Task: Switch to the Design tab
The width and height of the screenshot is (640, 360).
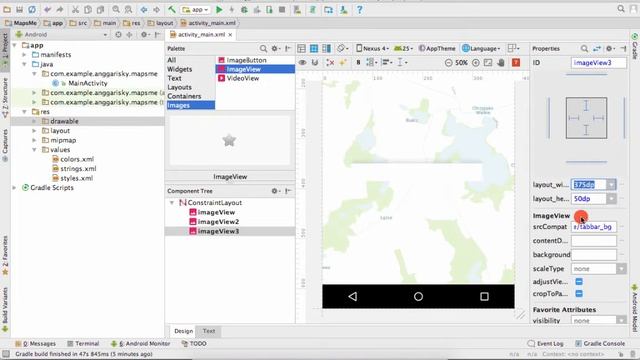Action: pos(184,331)
